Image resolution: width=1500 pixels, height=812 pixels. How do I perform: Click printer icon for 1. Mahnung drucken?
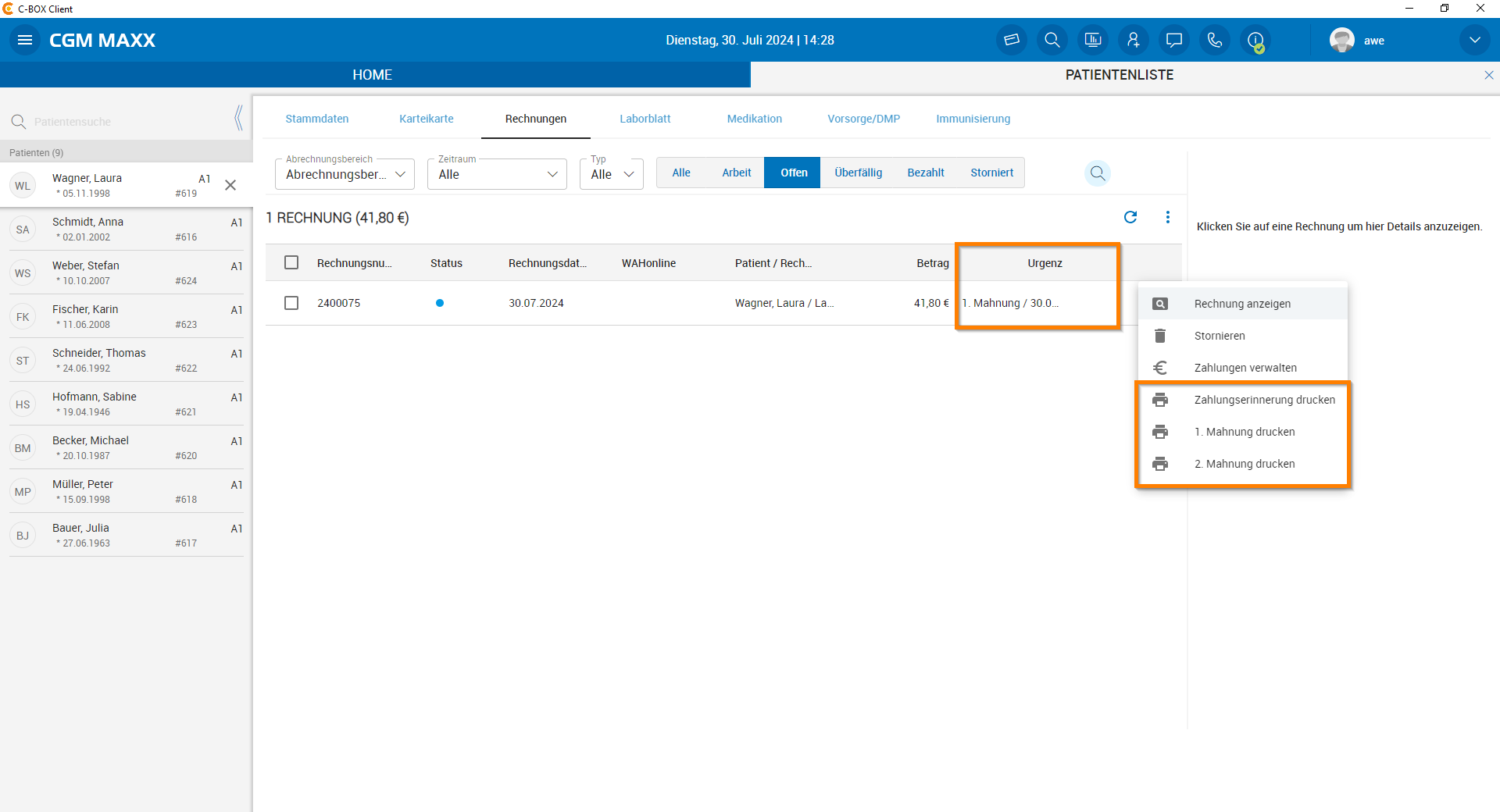[1160, 432]
